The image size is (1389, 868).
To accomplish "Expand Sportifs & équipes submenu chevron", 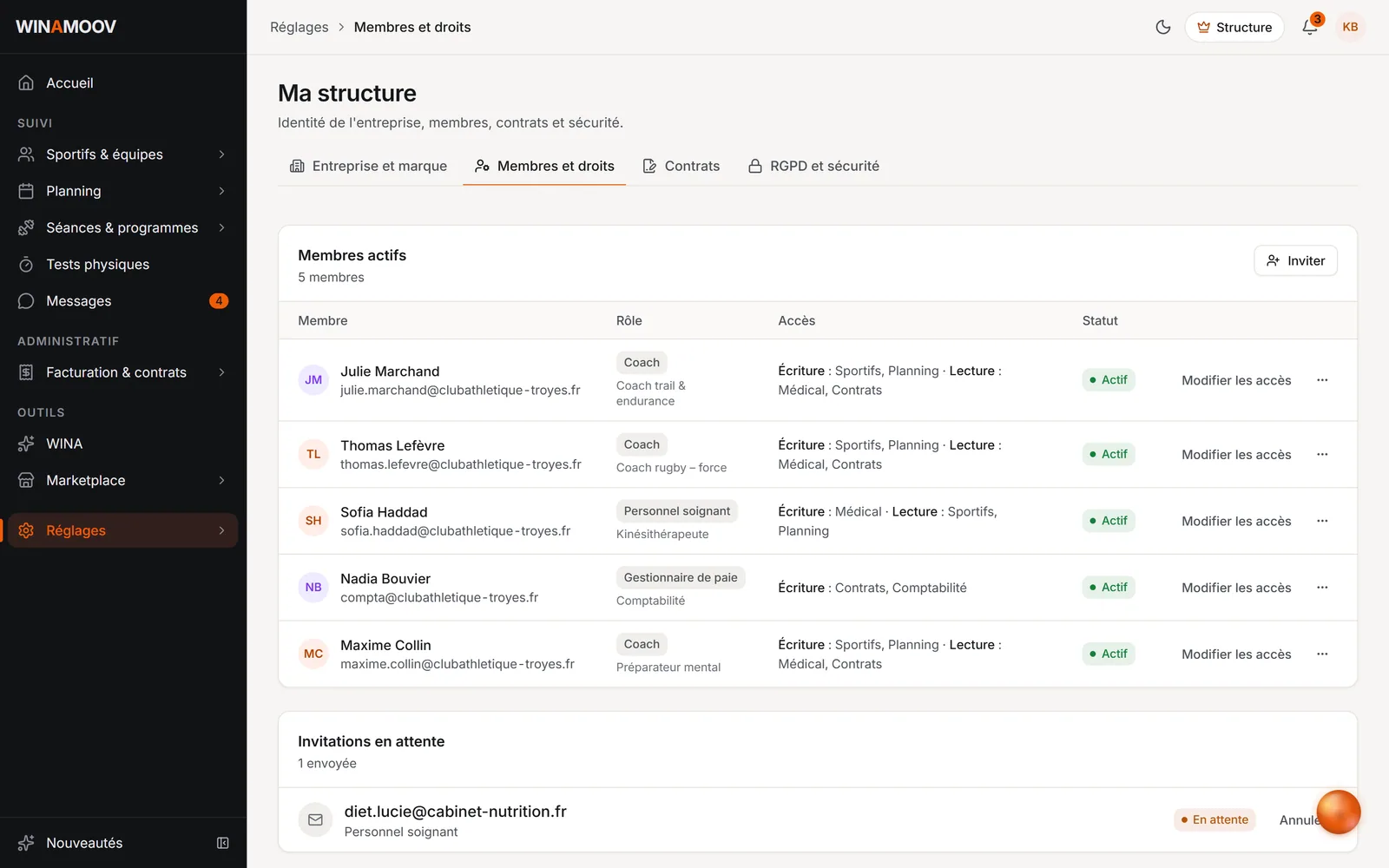I will (222, 155).
